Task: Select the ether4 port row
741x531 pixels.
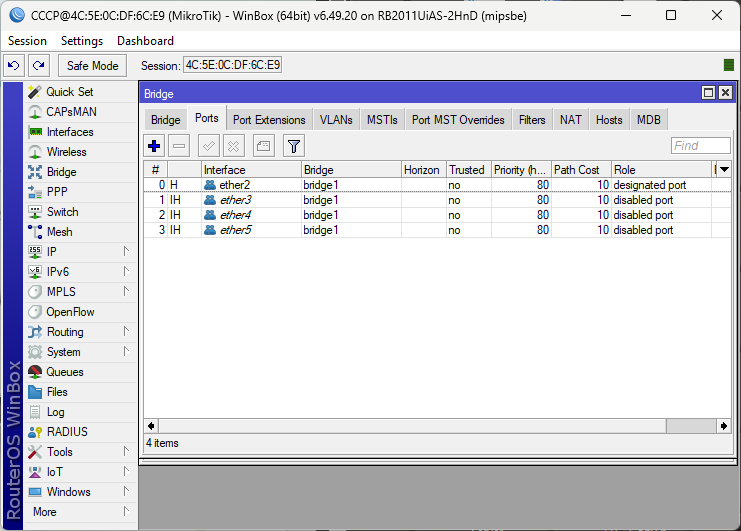Action: 437,215
